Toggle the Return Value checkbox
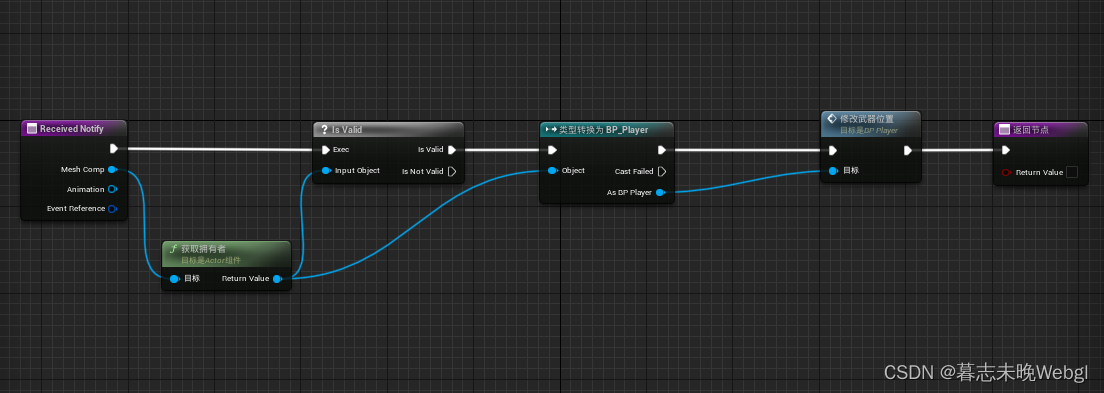This screenshot has height=393, width=1104. coord(1072,172)
